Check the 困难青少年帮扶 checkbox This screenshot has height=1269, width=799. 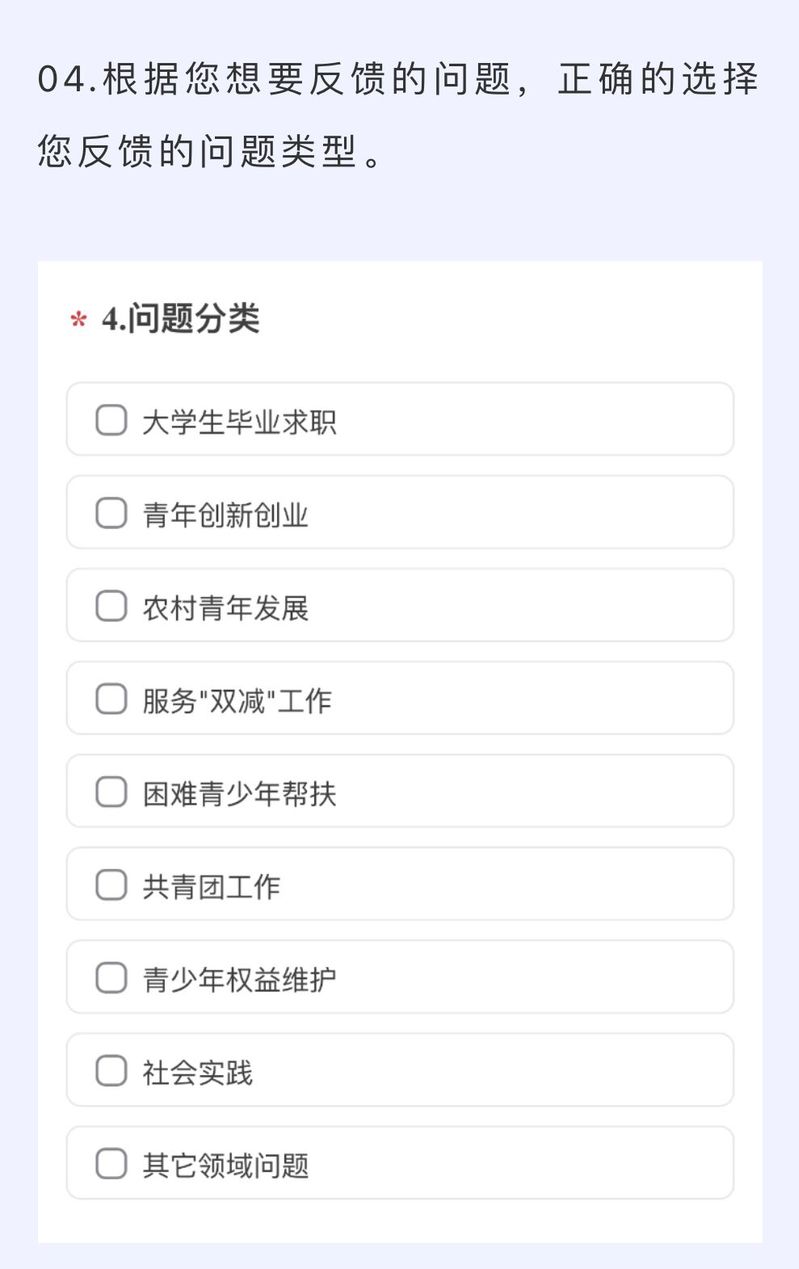111,792
